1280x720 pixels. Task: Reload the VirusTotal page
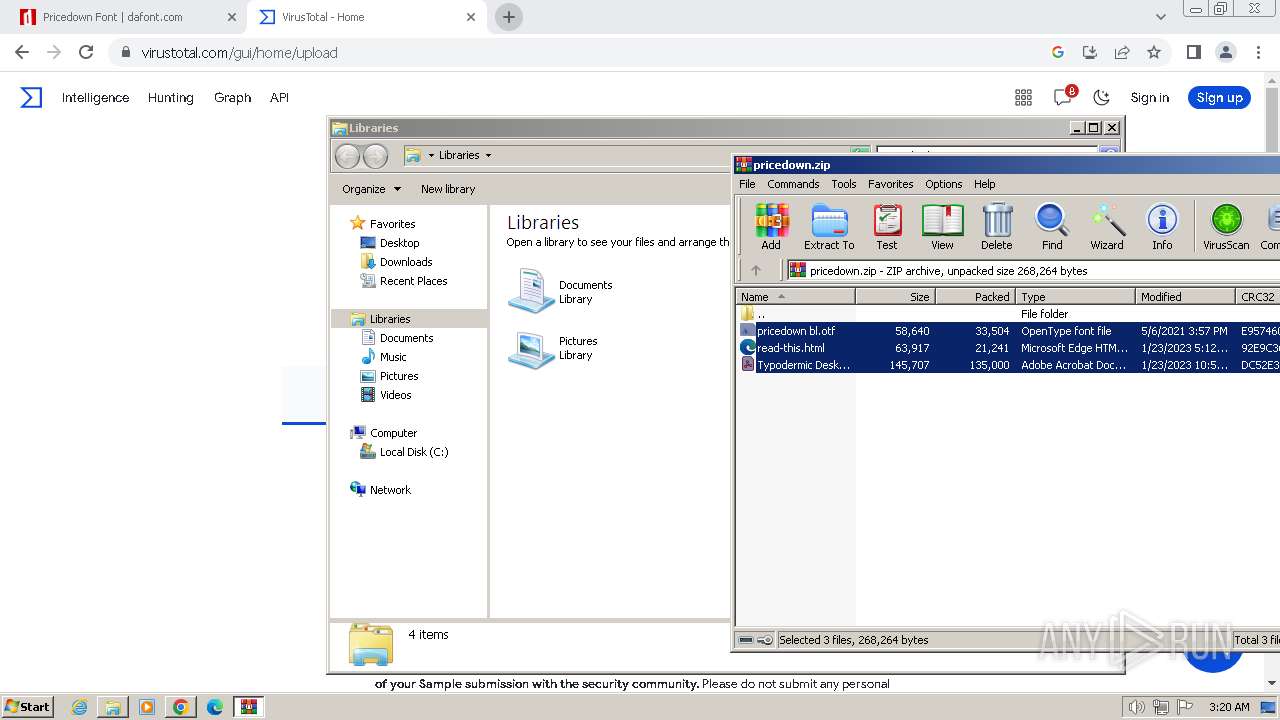coord(86,52)
